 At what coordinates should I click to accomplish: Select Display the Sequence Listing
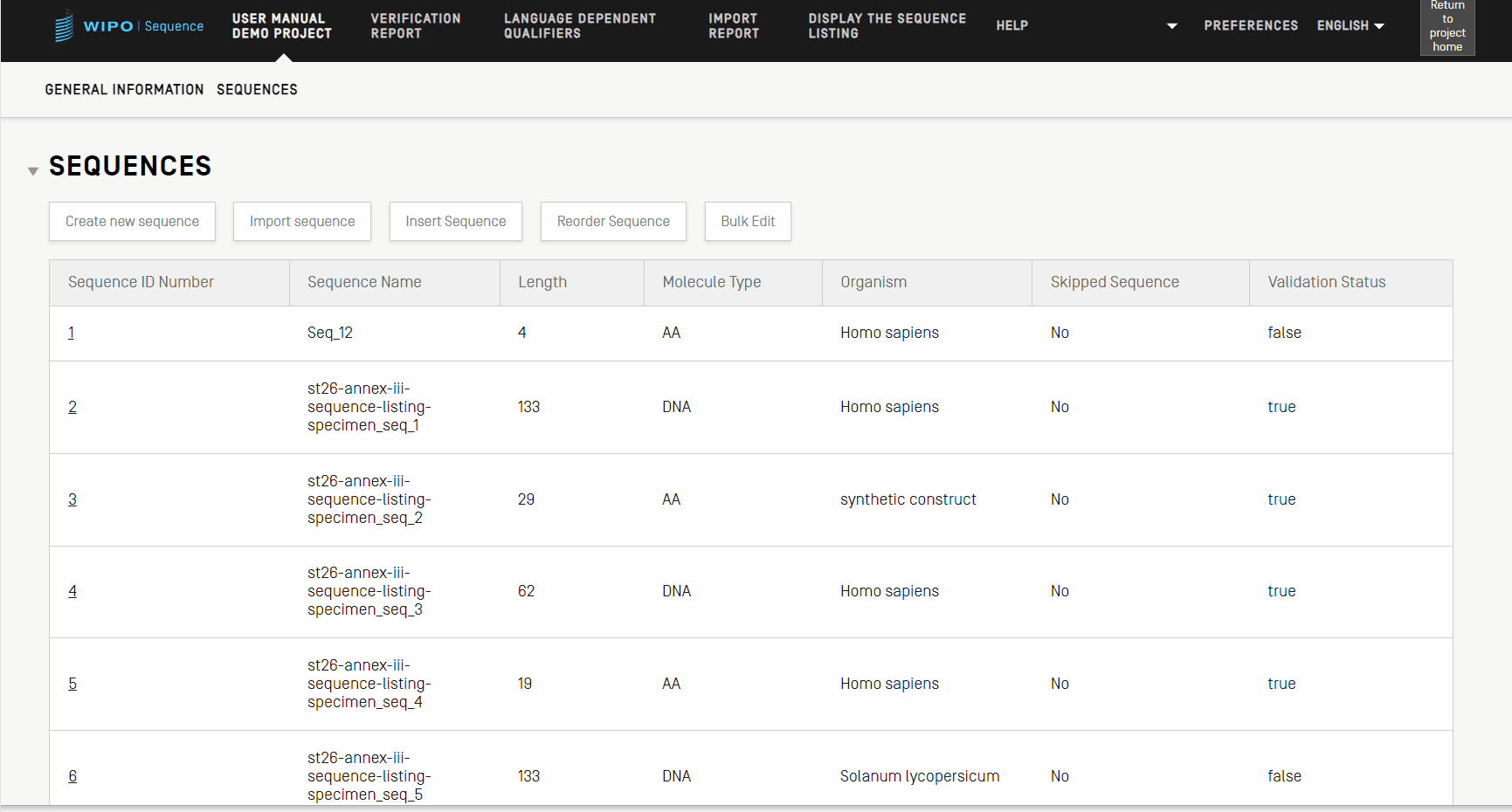(887, 26)
